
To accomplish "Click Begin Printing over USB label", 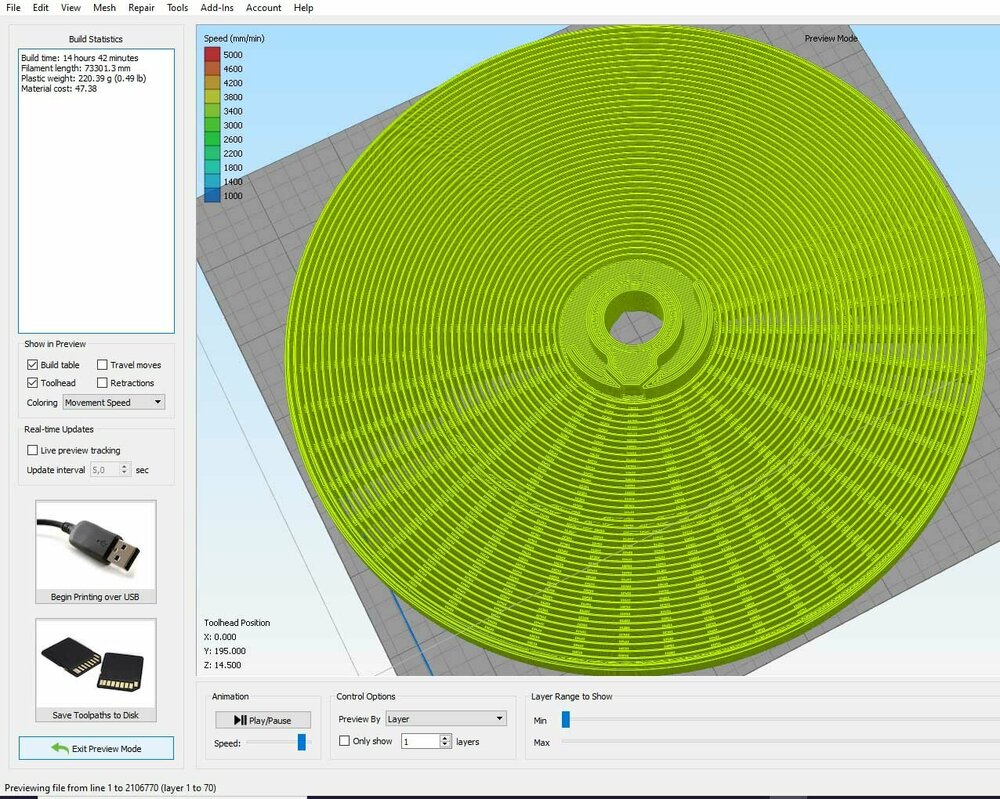I will point(96,597).
